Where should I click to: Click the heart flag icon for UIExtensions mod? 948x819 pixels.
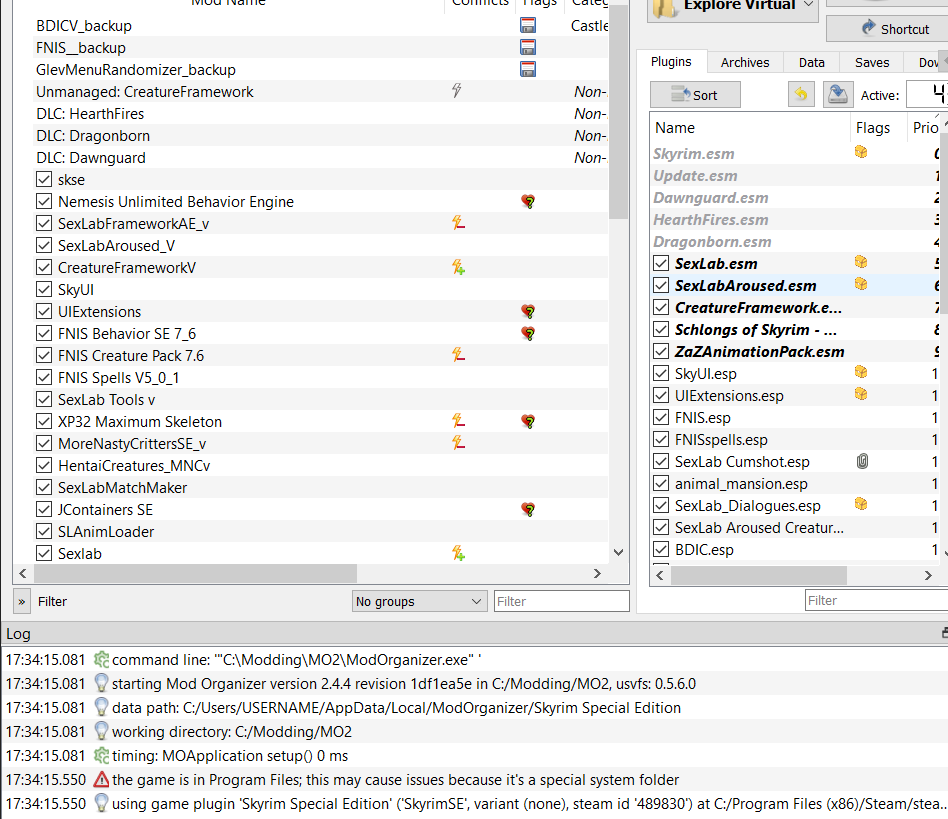[x=528, y=311]
